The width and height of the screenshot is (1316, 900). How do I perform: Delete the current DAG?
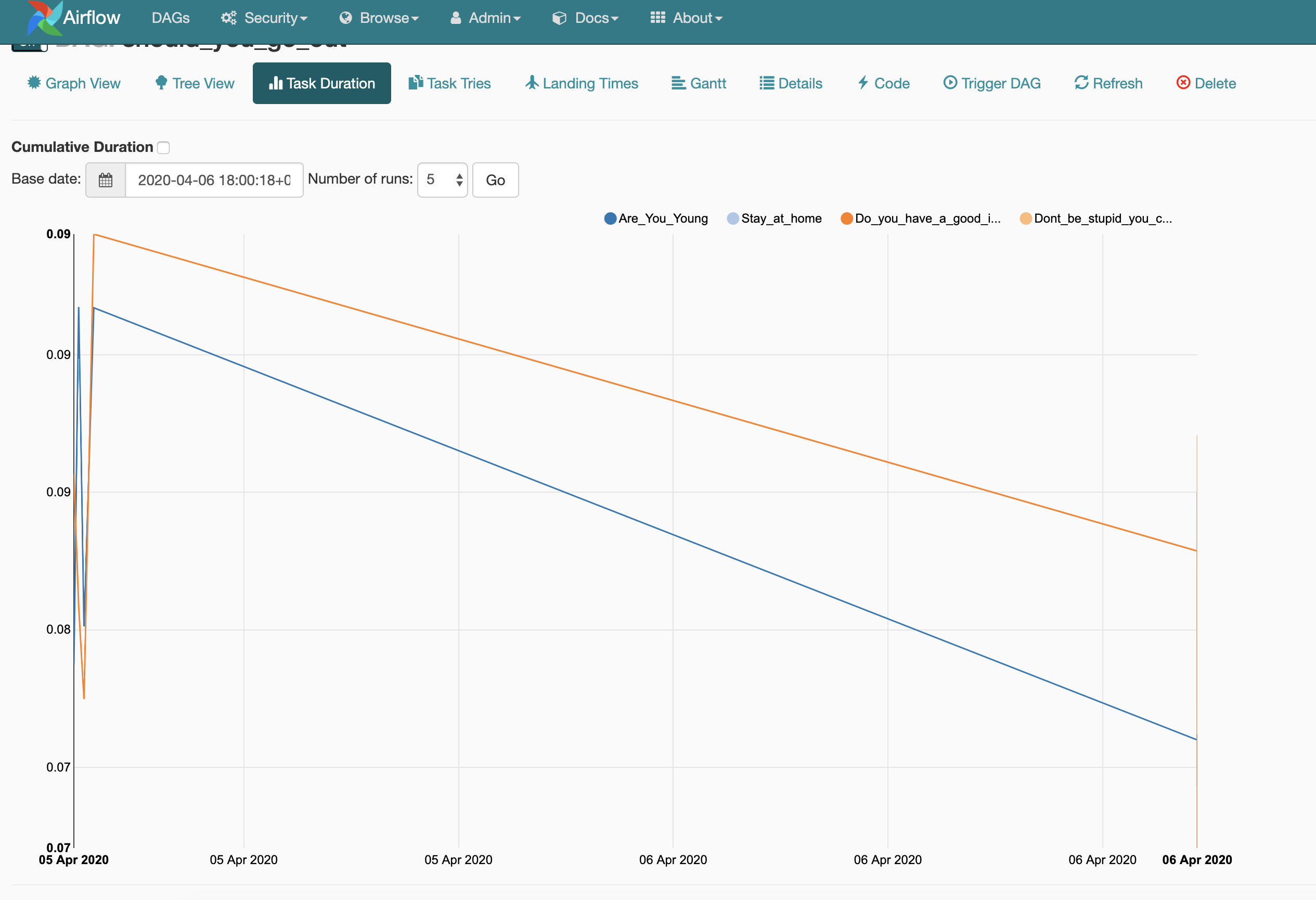(x=1206, y=83)
